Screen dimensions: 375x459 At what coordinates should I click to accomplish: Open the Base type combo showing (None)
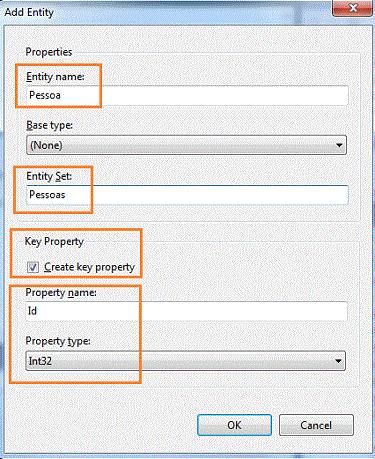coord(186,145)
